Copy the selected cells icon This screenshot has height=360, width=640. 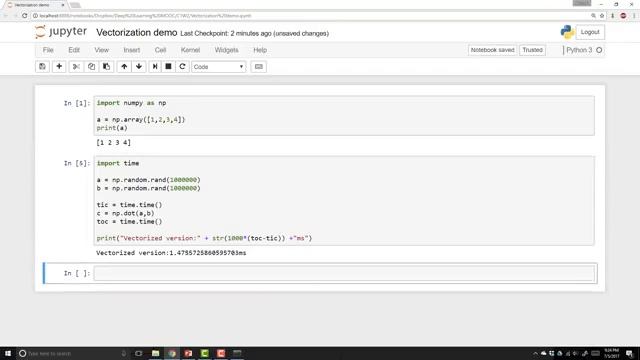(x=91, y=67)
